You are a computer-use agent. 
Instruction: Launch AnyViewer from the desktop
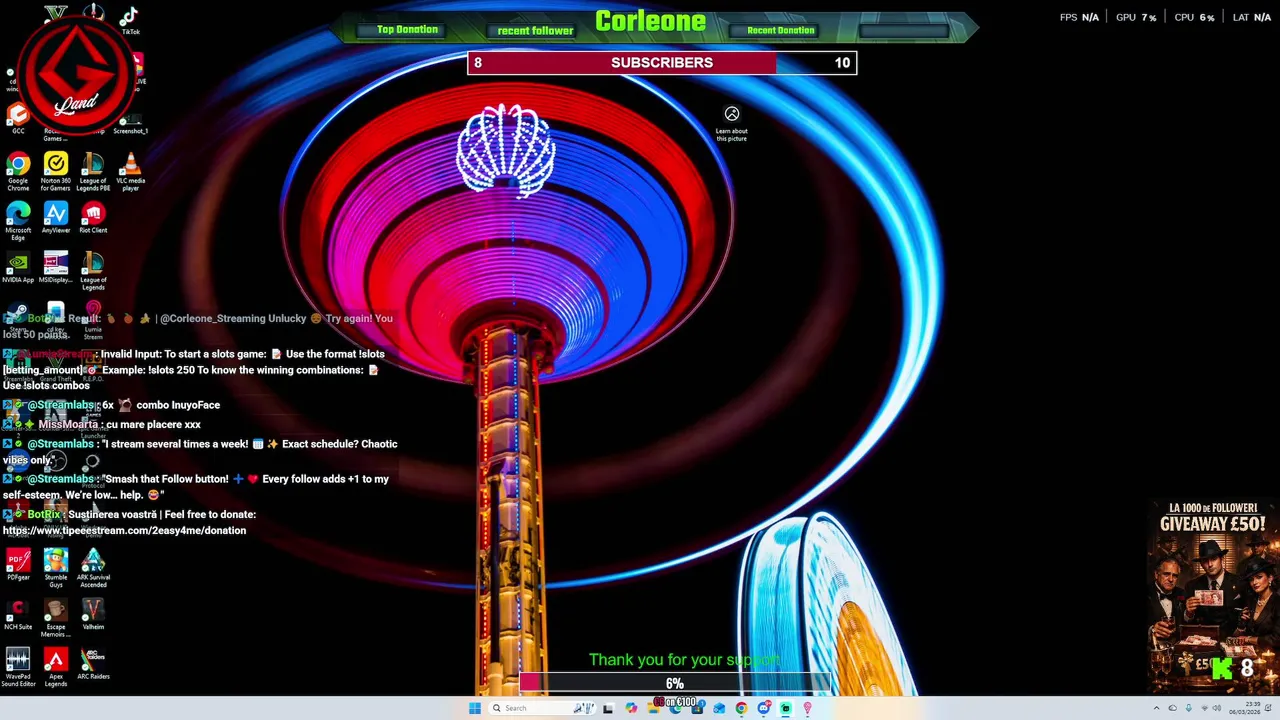(x=56, y=219)
